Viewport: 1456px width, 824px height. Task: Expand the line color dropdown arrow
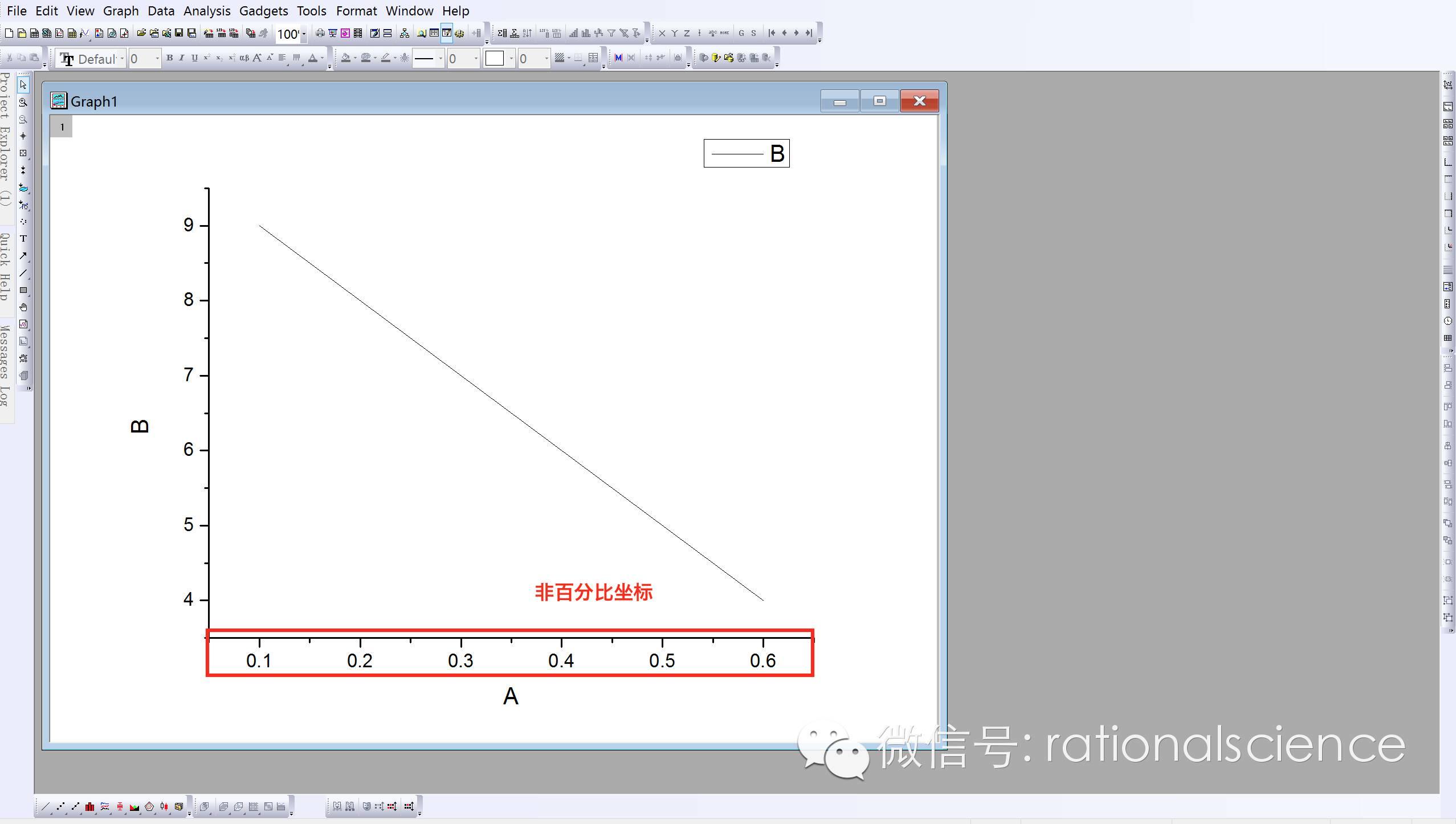[x=395, y=58]
